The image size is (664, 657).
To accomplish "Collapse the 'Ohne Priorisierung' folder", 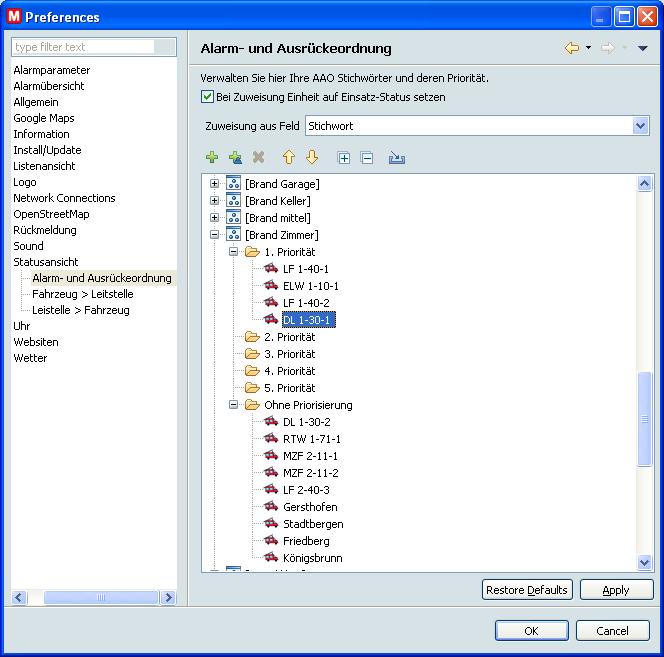I will [x=232, y=405].
